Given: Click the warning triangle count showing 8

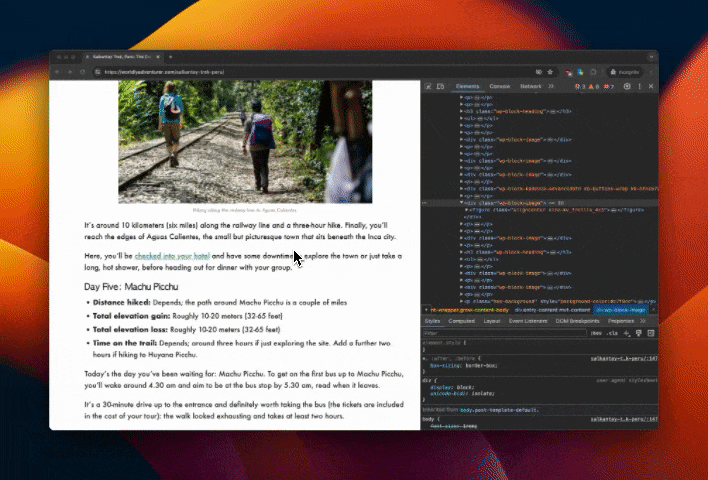Looking at the screenshot, I should tap(594, 87).
